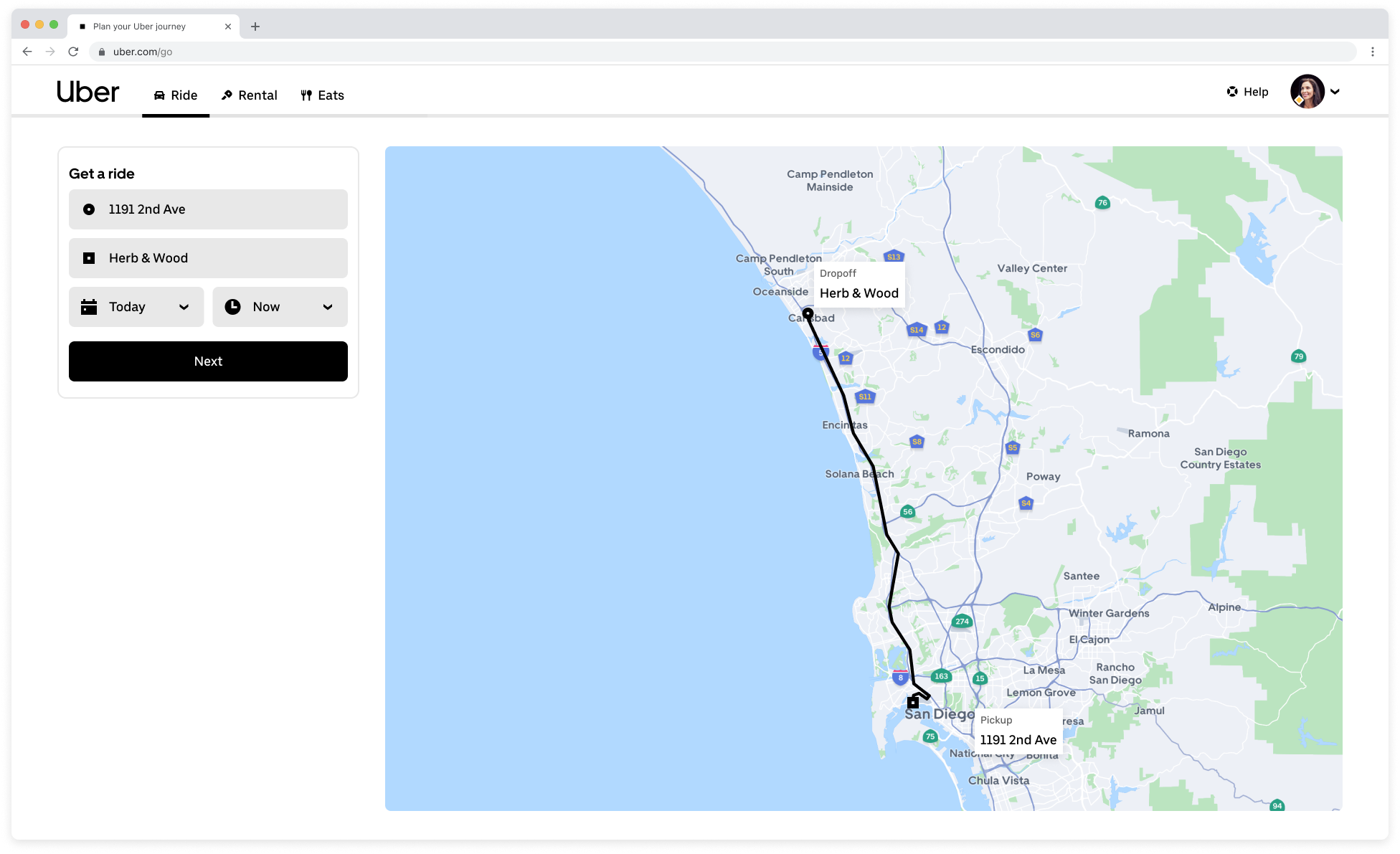Screen dimensions: 1400x854
Task: Reload the page
Action: pyautogui.click(x=73, y=52)
